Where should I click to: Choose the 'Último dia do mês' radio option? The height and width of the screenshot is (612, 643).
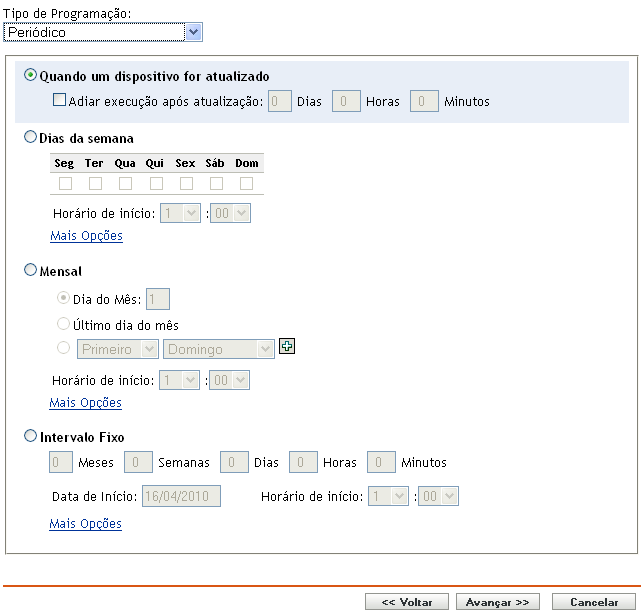(63, 324)
